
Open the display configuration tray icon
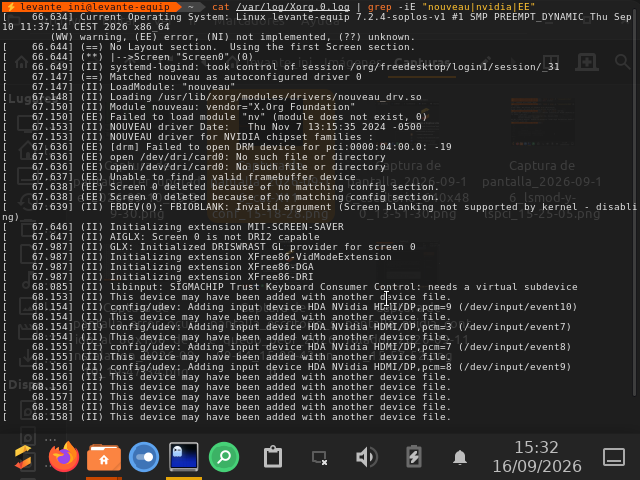tap(319, 458)
